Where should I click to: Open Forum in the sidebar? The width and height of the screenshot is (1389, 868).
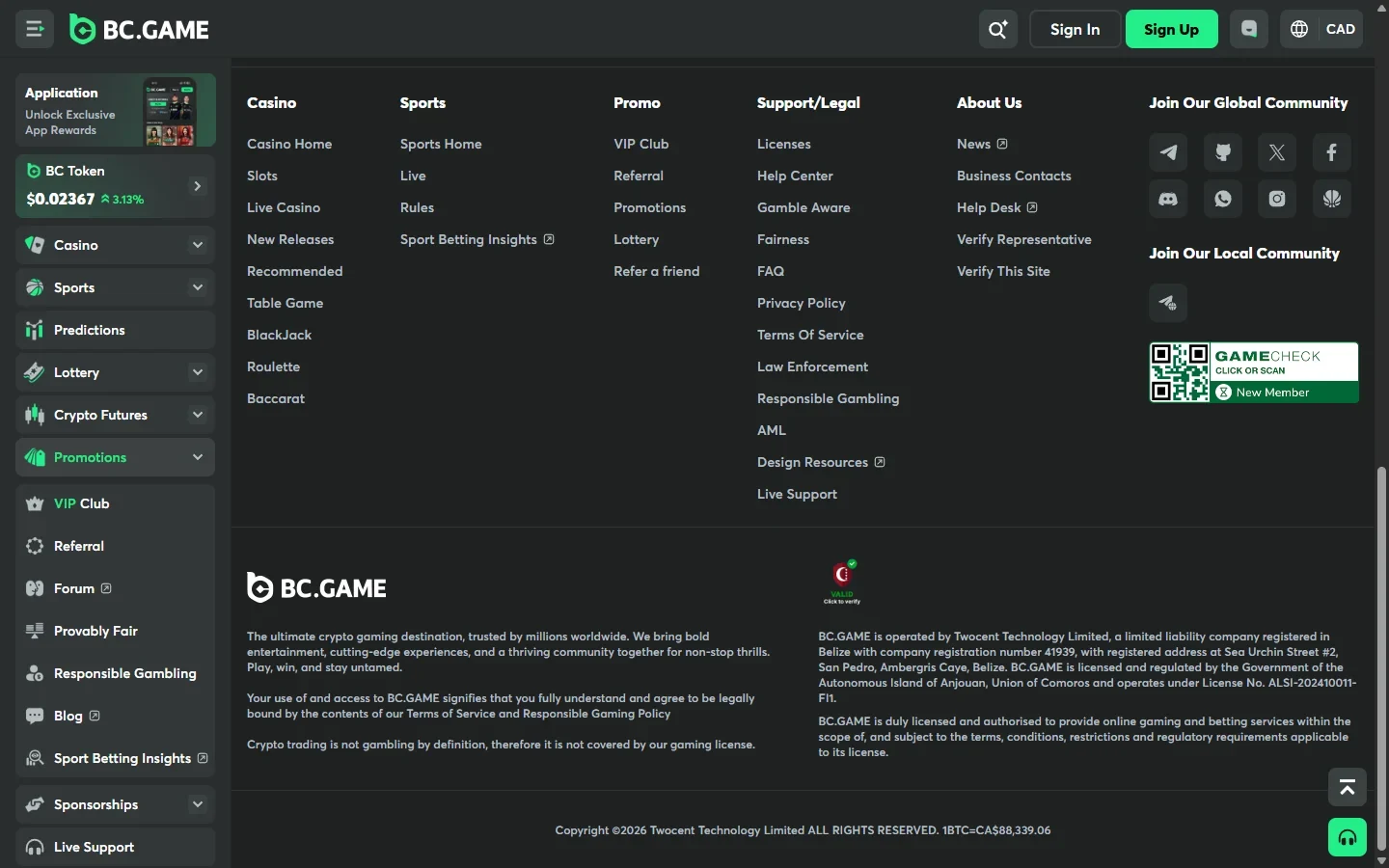pos(115,588)
